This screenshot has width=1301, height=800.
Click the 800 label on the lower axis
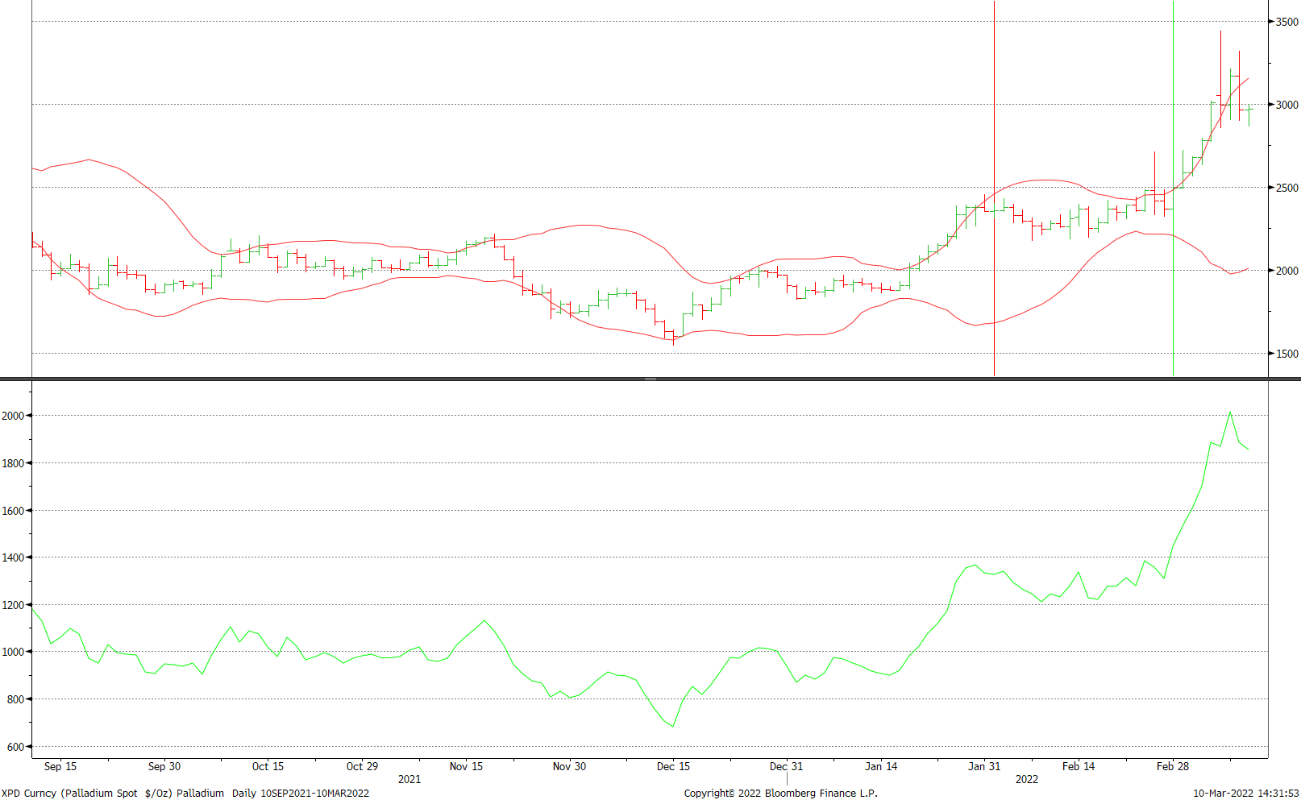17,699
